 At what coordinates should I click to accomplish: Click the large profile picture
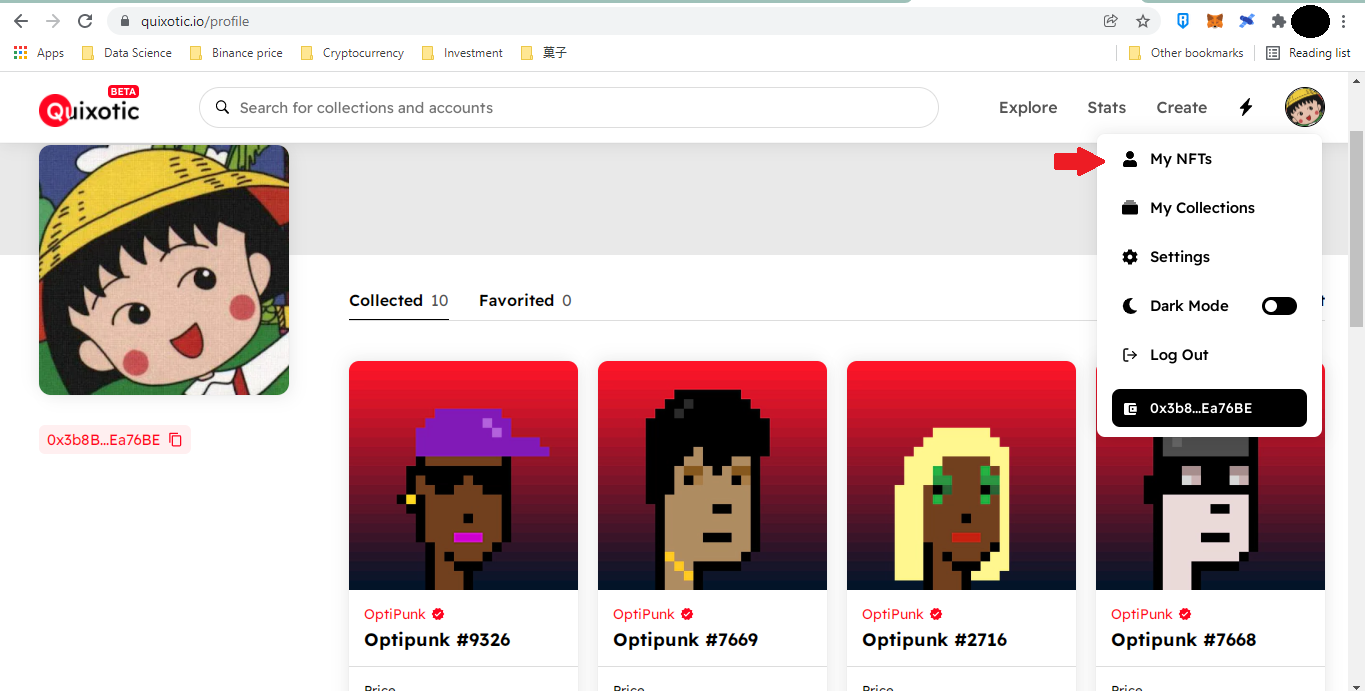pos(164,270)
